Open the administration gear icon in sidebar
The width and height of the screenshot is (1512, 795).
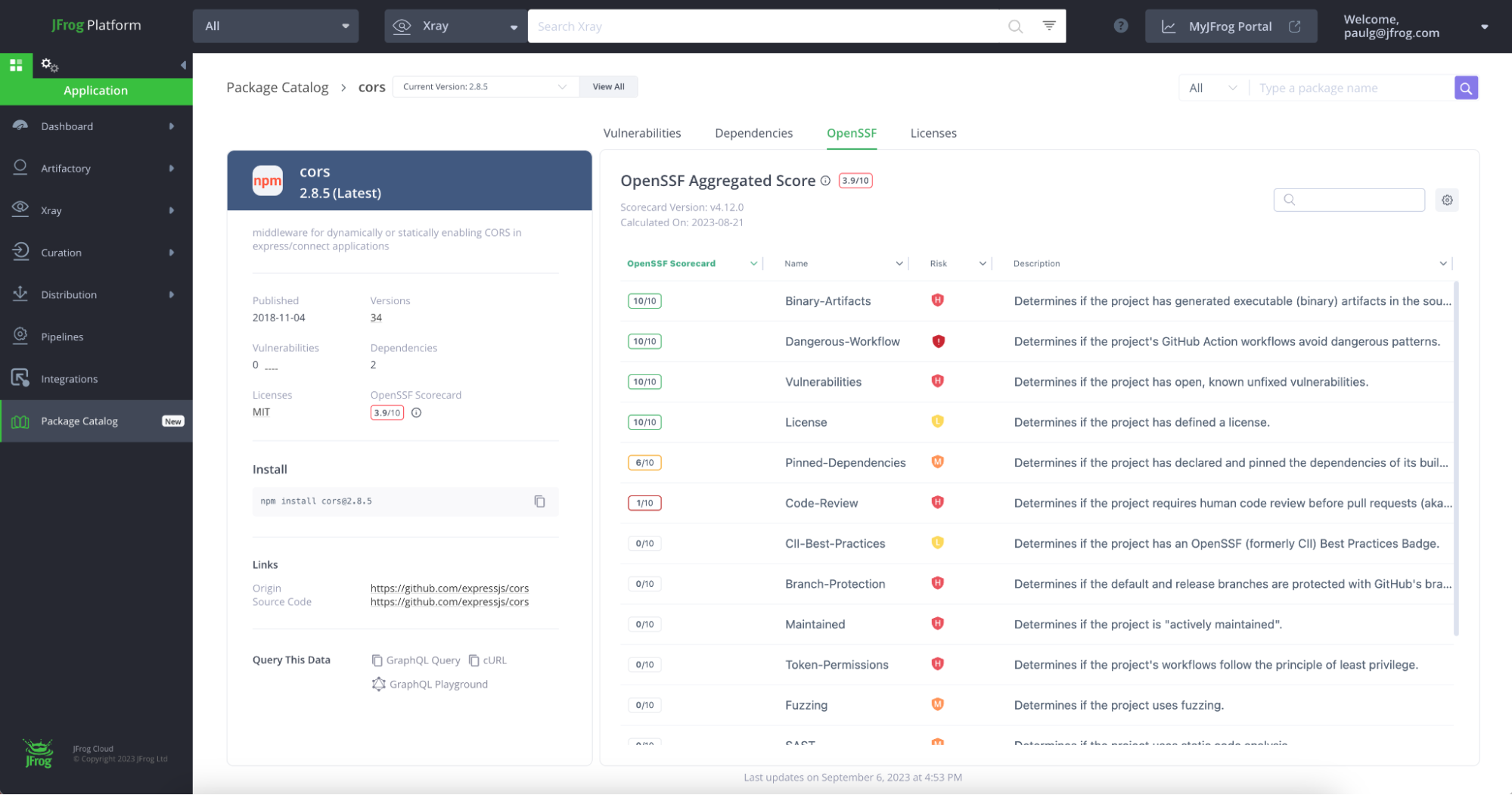coord(49,65)
